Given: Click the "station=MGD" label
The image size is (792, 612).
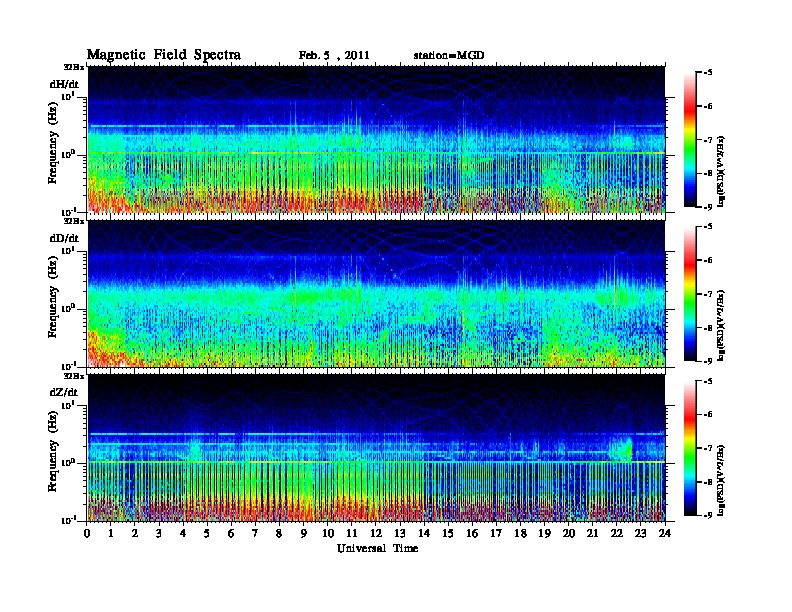Looking at the screenshot, I should pos(449,56).
